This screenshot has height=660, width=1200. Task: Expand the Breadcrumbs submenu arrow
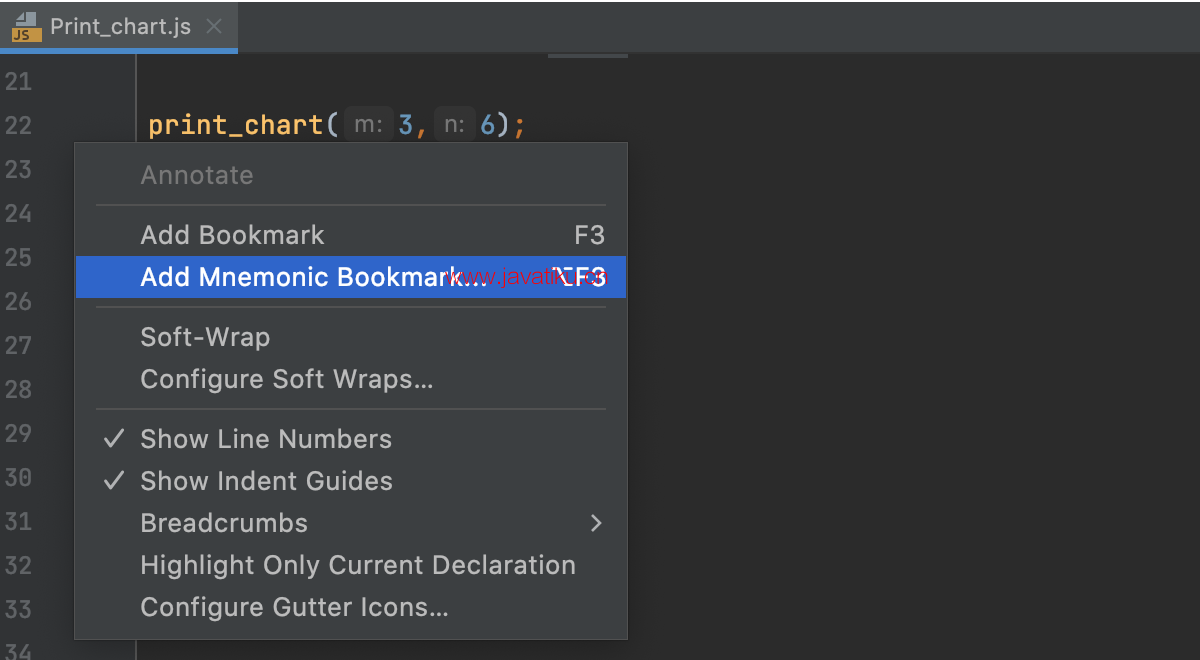[596, 523]
